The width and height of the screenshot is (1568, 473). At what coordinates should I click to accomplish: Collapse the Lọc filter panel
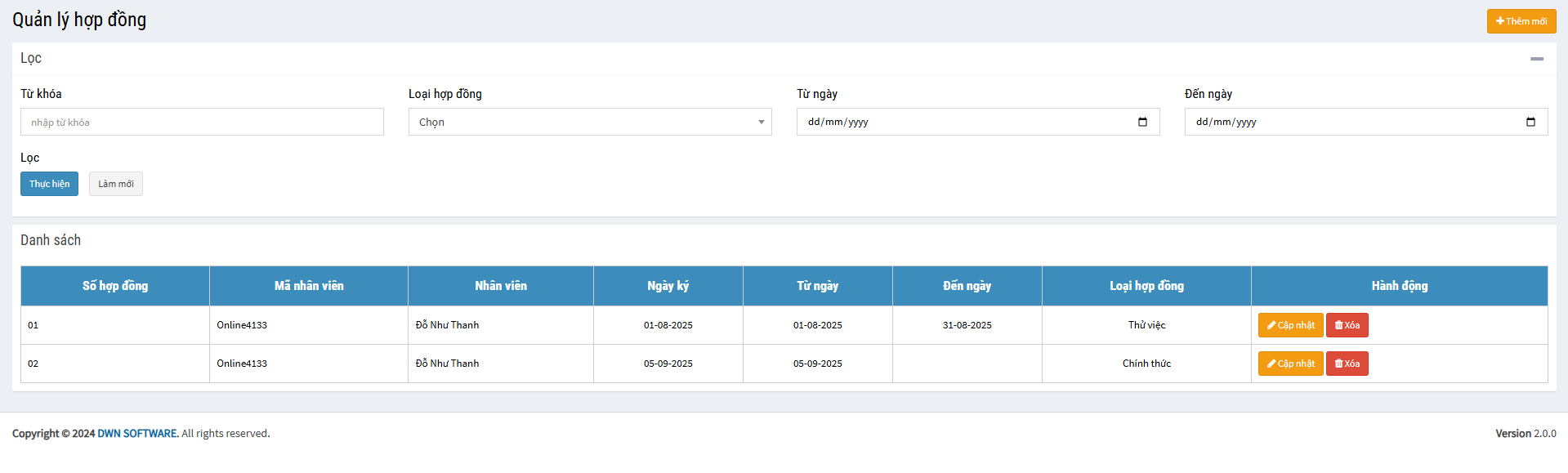coord(1536,59)
